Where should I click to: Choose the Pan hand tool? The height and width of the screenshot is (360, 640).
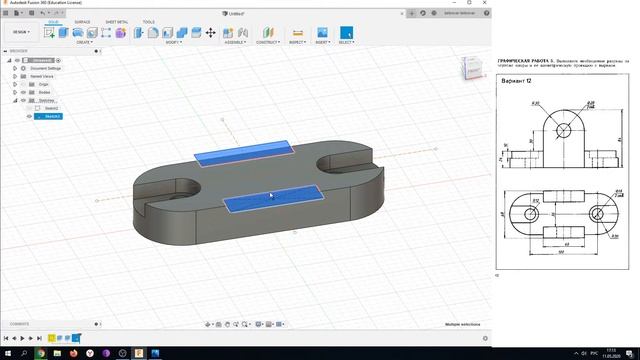pos(227,324)
